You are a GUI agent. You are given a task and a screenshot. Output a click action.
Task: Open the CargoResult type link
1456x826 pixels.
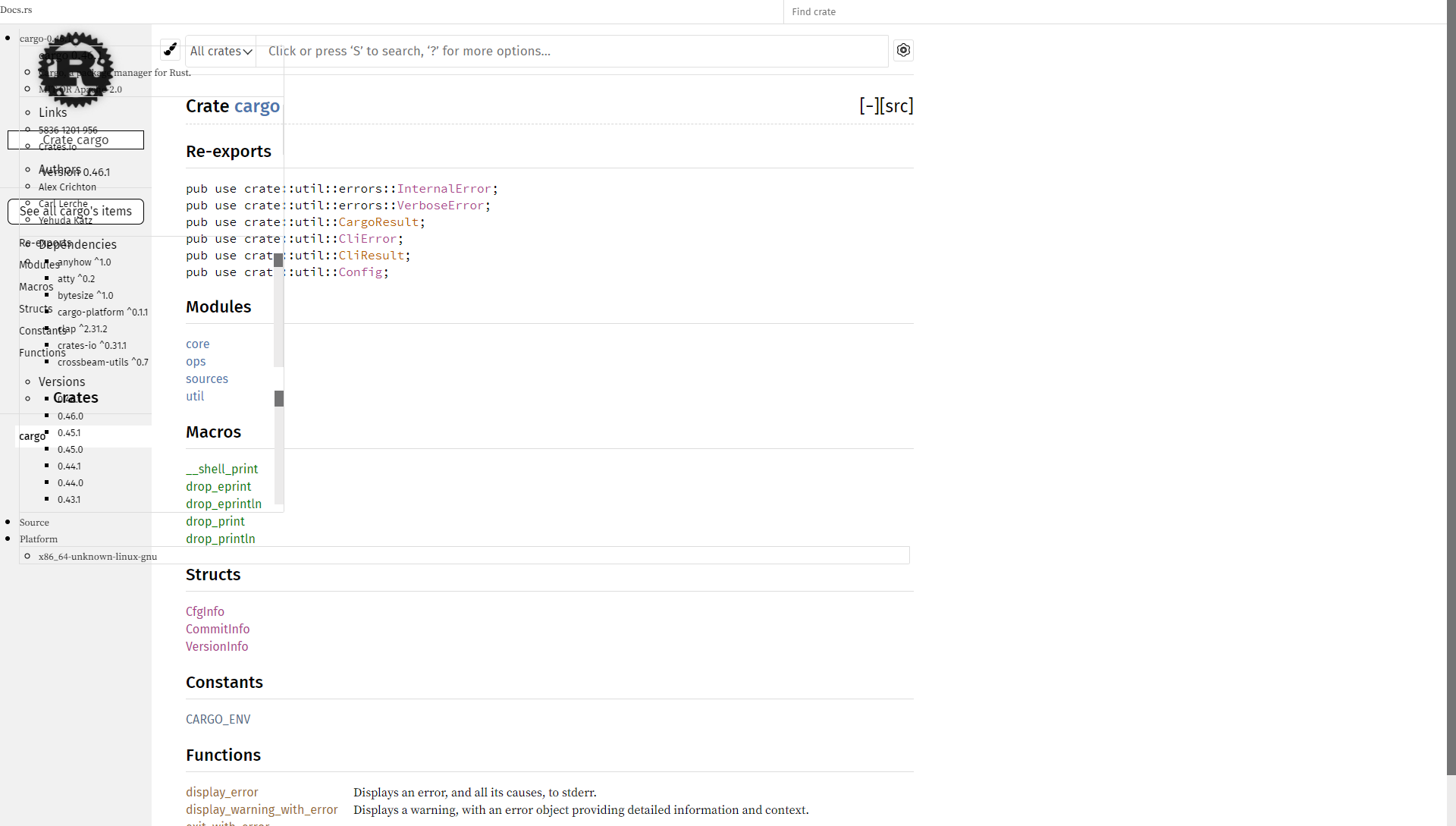[378, 221]
